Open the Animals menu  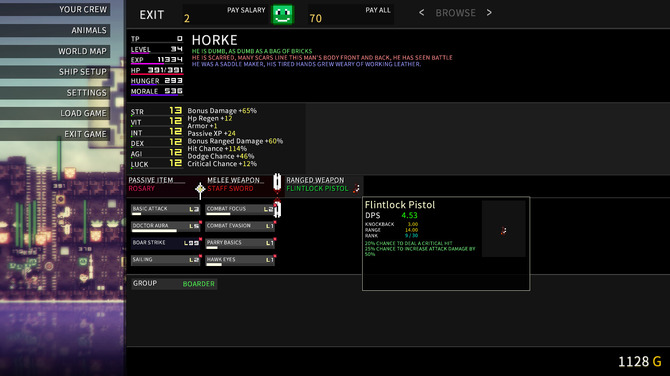[x=55, y=30]
